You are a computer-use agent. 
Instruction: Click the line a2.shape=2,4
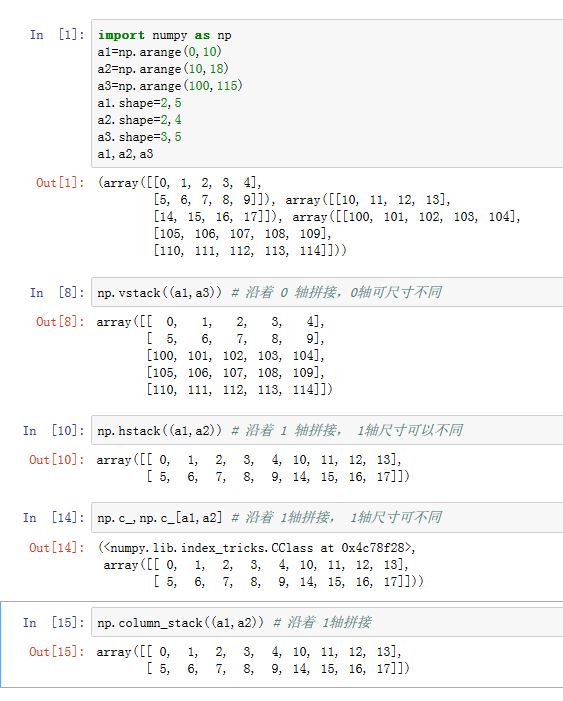click(140, 120)
